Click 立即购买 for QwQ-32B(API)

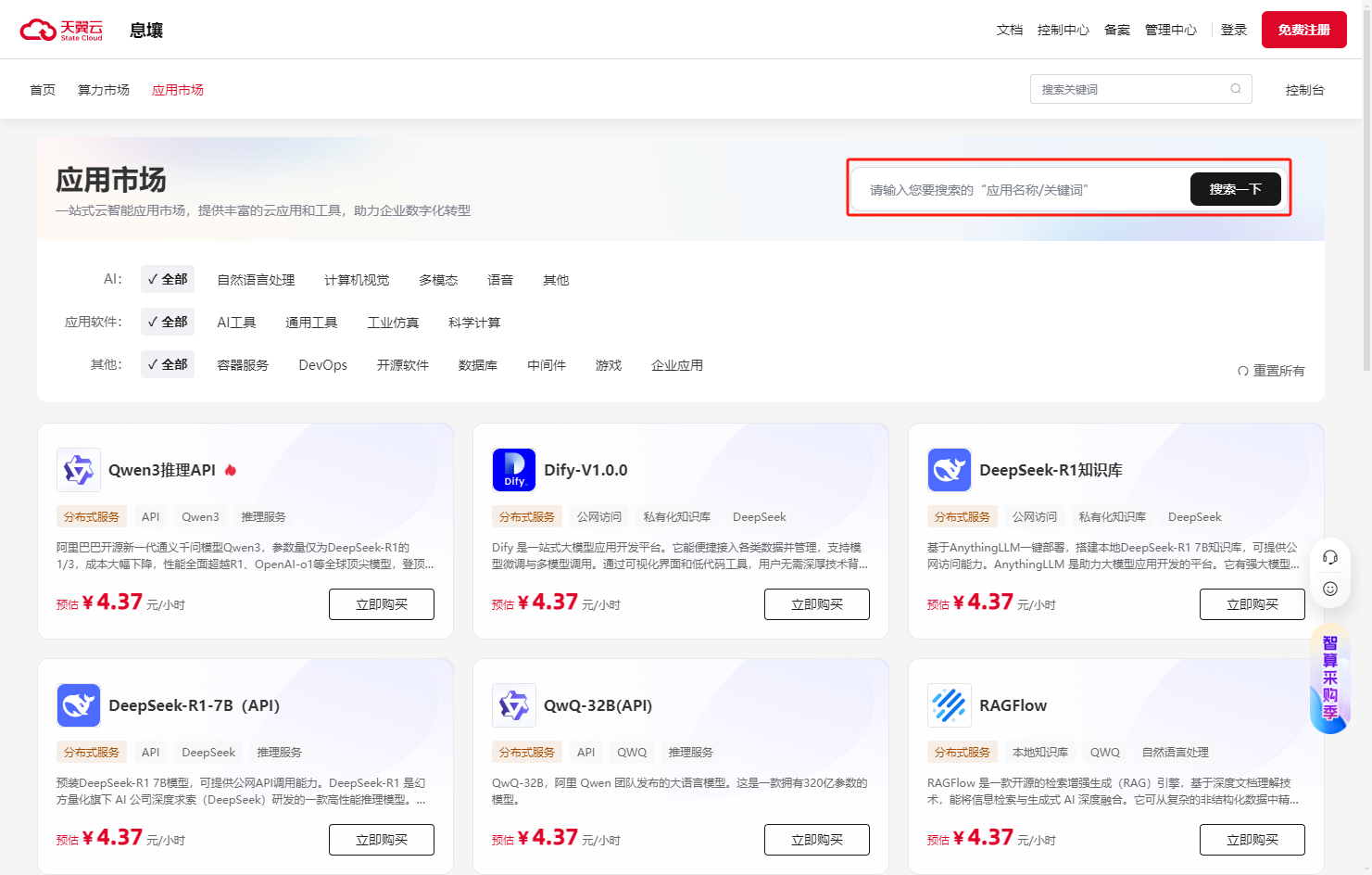(817, 840)
